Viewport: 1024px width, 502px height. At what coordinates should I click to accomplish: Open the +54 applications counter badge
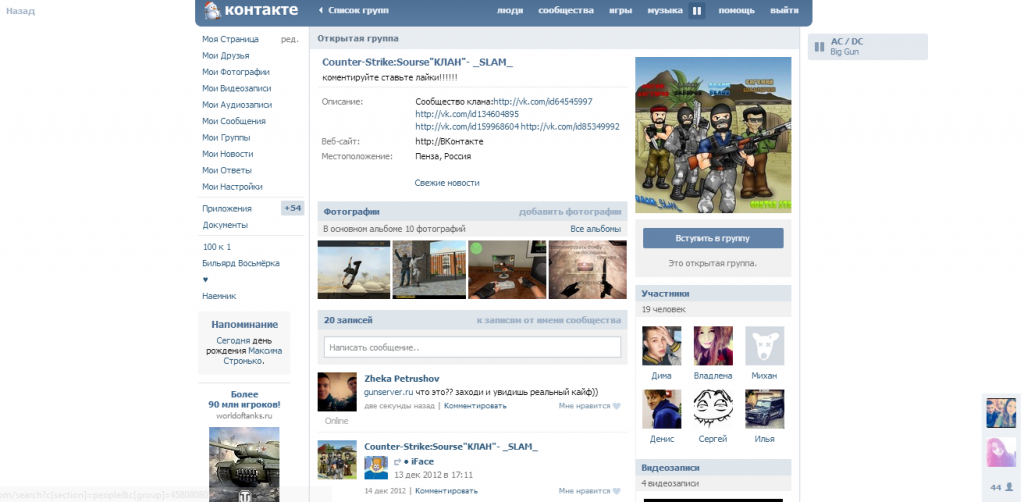[292, 208]
